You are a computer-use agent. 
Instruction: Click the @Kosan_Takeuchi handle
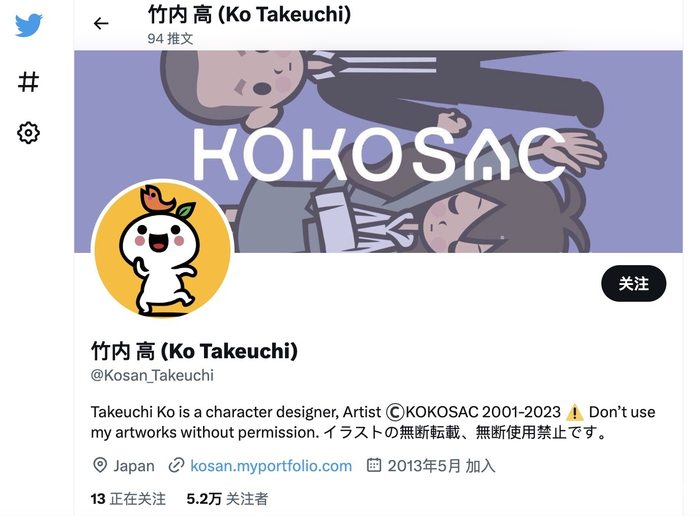152,375
